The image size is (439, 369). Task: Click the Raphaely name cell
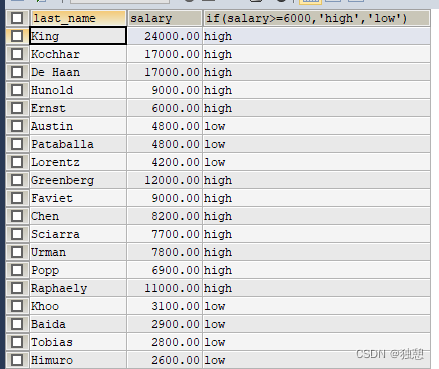[x=78, y=288]
